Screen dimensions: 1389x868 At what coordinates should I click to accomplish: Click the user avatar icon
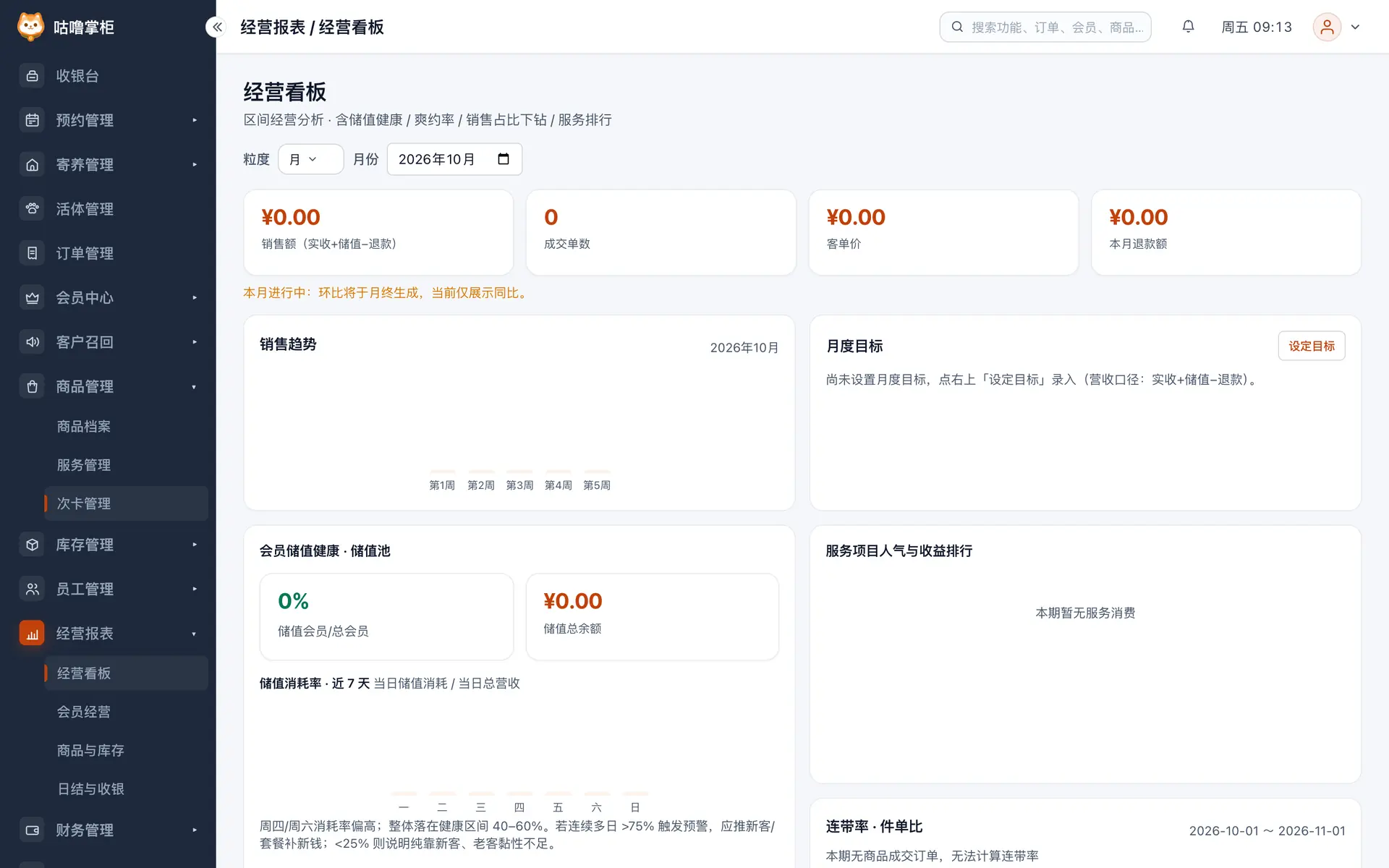(1327, 27)
